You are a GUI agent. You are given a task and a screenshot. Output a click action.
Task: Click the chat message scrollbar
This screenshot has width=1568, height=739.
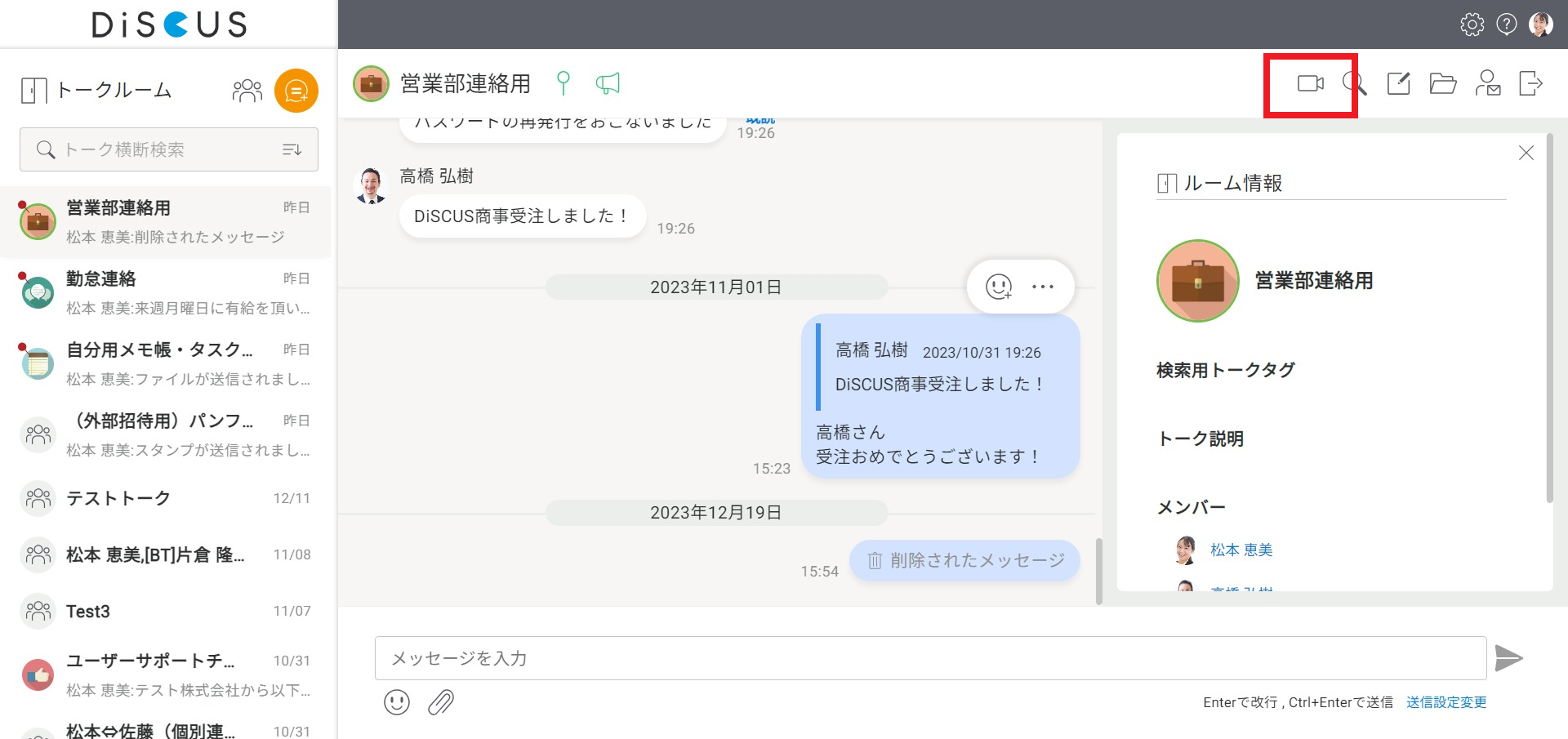point(1099,571)
